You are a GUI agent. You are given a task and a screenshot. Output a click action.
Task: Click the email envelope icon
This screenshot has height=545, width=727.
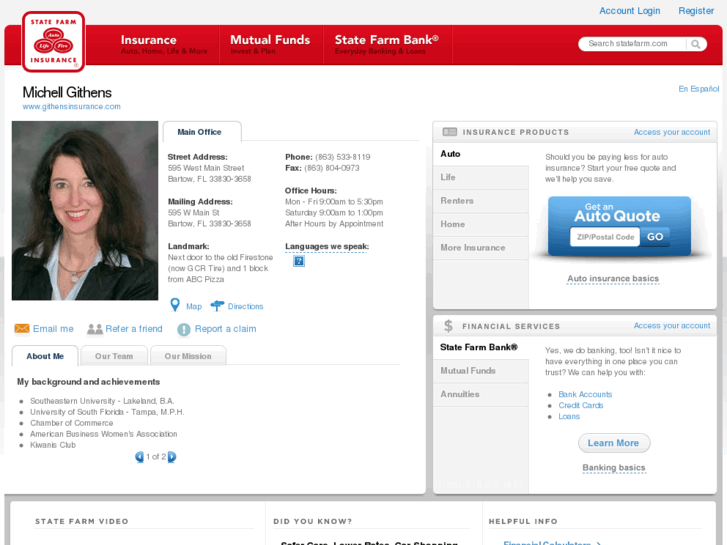click(x=22, y=328)
